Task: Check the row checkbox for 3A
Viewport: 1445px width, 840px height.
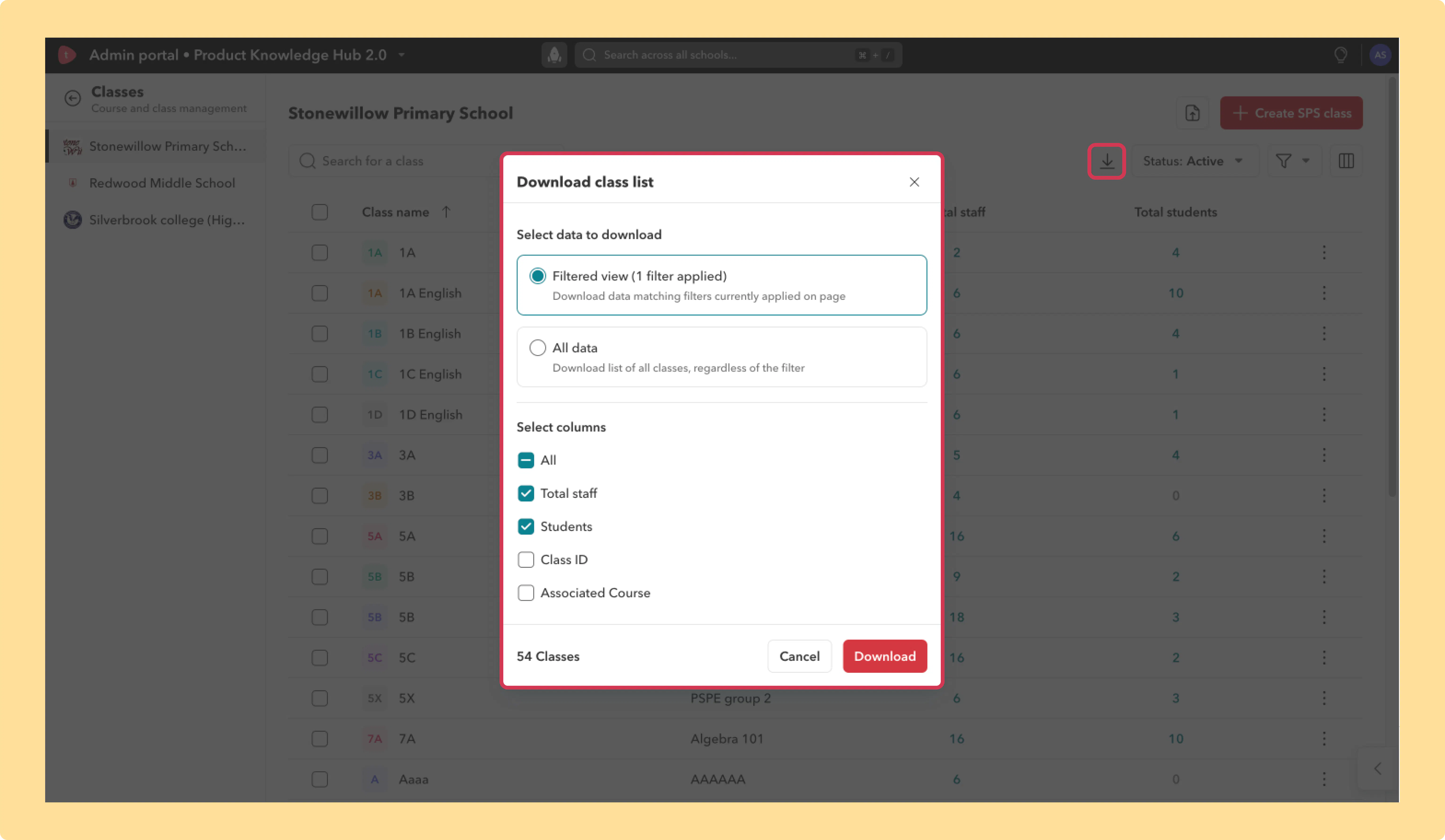Action: coord(319,456)
